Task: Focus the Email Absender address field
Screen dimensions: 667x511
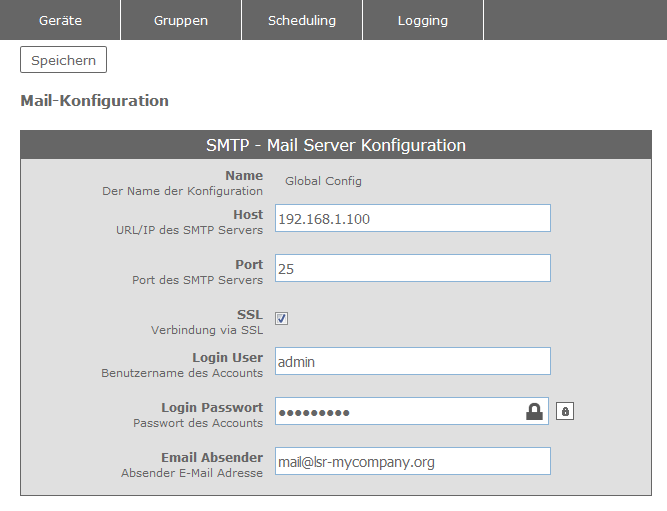Action: pos(412,461)
